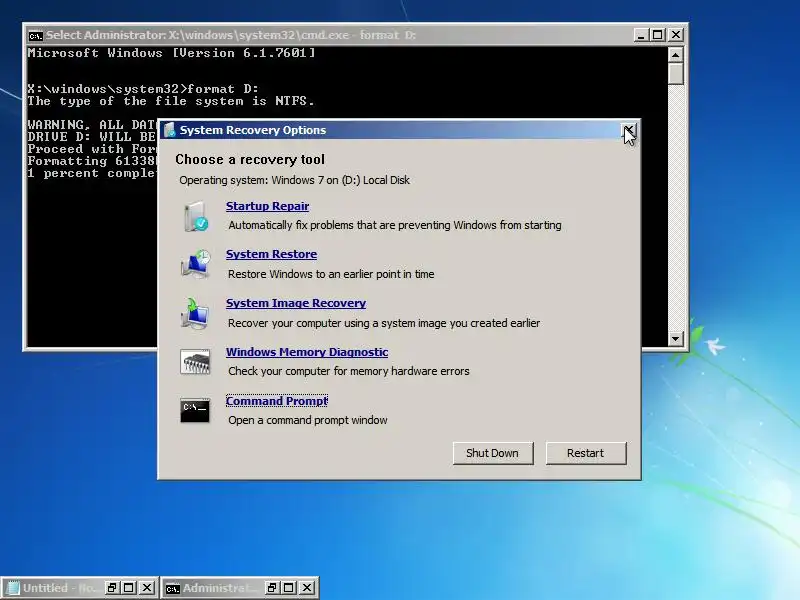Click the System Restore icon
Viewport: 800px width, 600px height.
pos(195,264)
